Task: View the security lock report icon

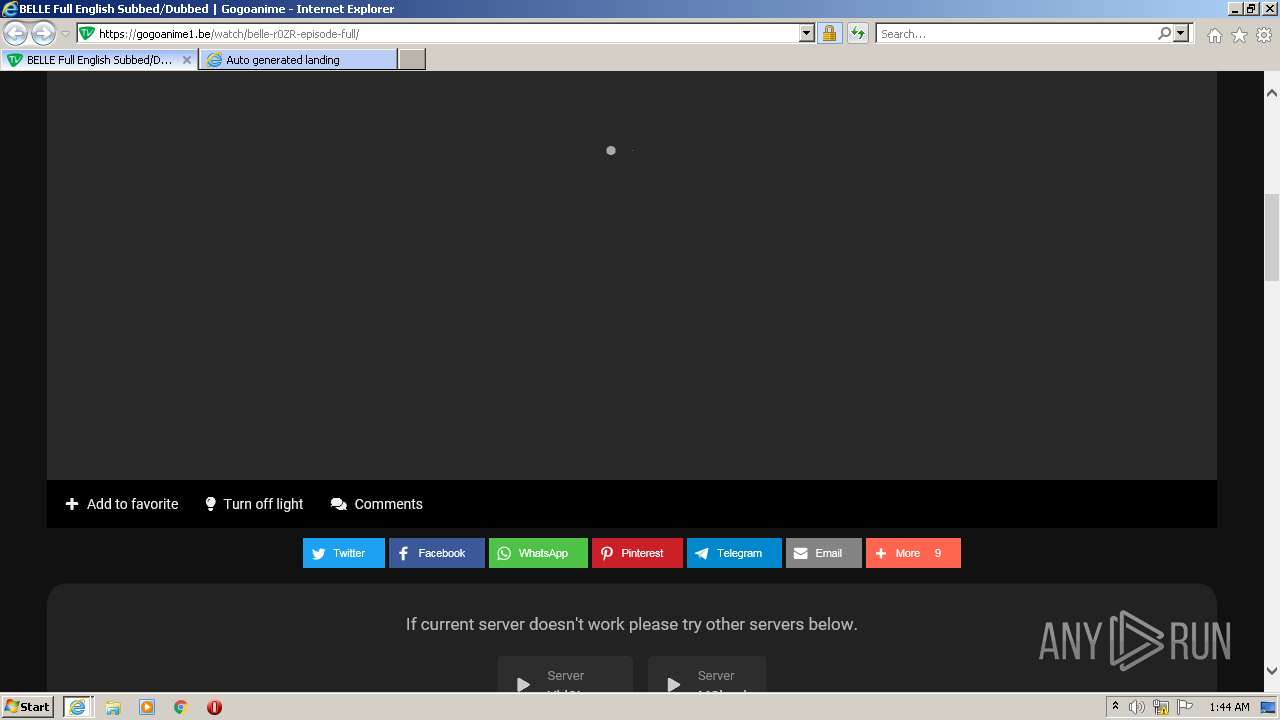Action: click(x=829, y=33)
